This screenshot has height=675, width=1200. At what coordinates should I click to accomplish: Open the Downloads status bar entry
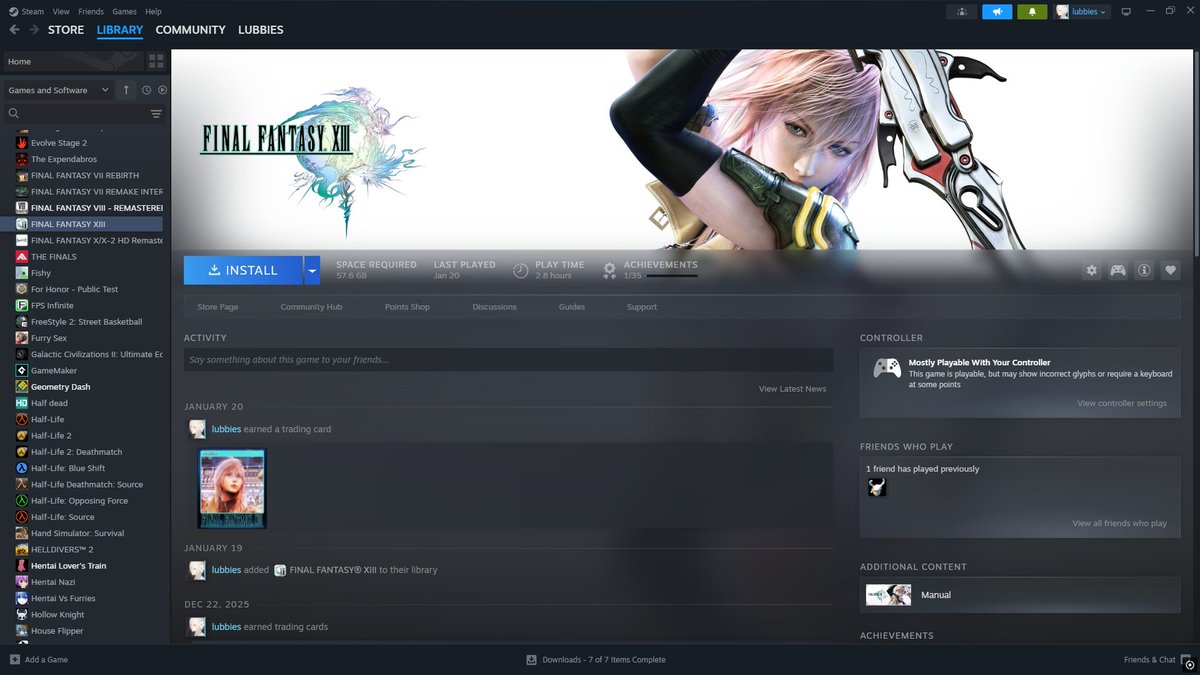coord(596,660)
